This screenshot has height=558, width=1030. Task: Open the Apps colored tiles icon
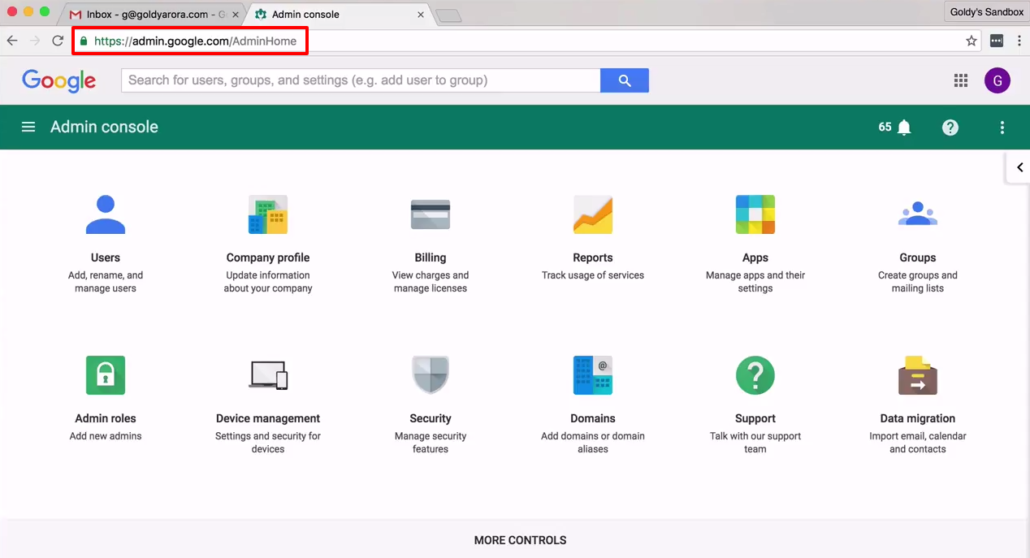tap(755, 214)
